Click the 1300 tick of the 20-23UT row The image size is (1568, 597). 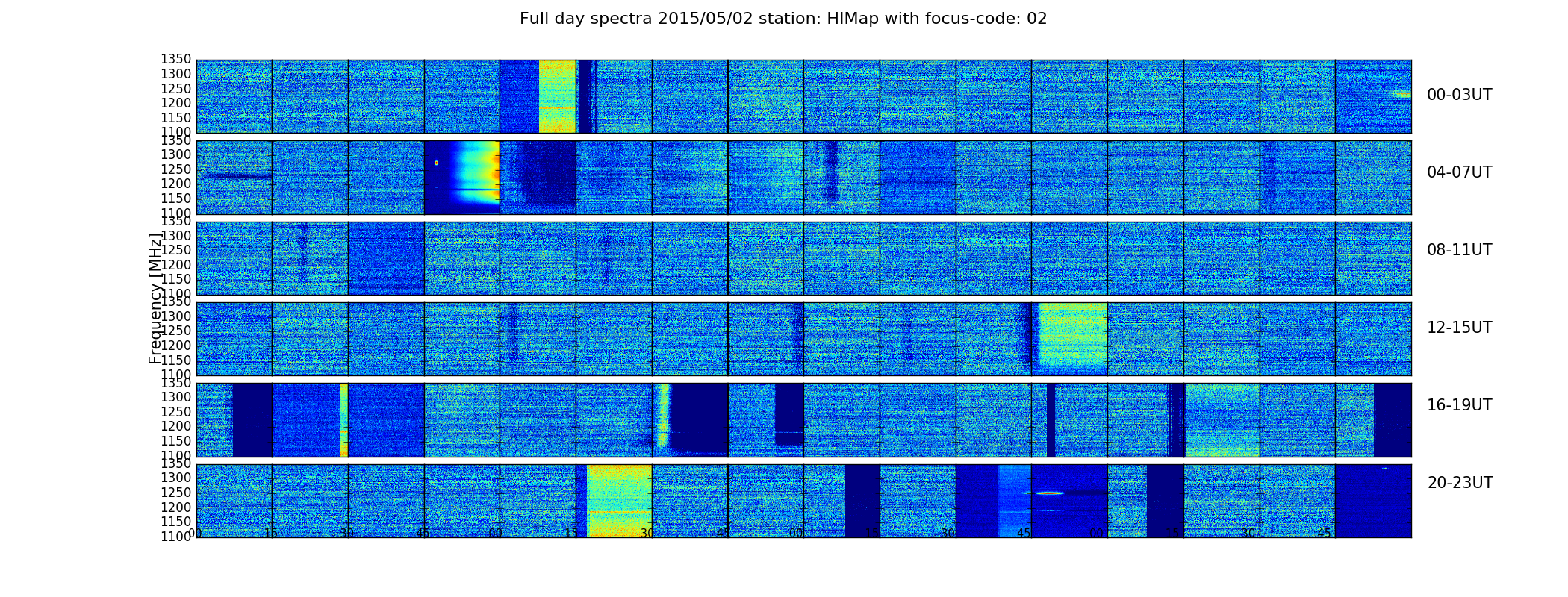(176, 478)
